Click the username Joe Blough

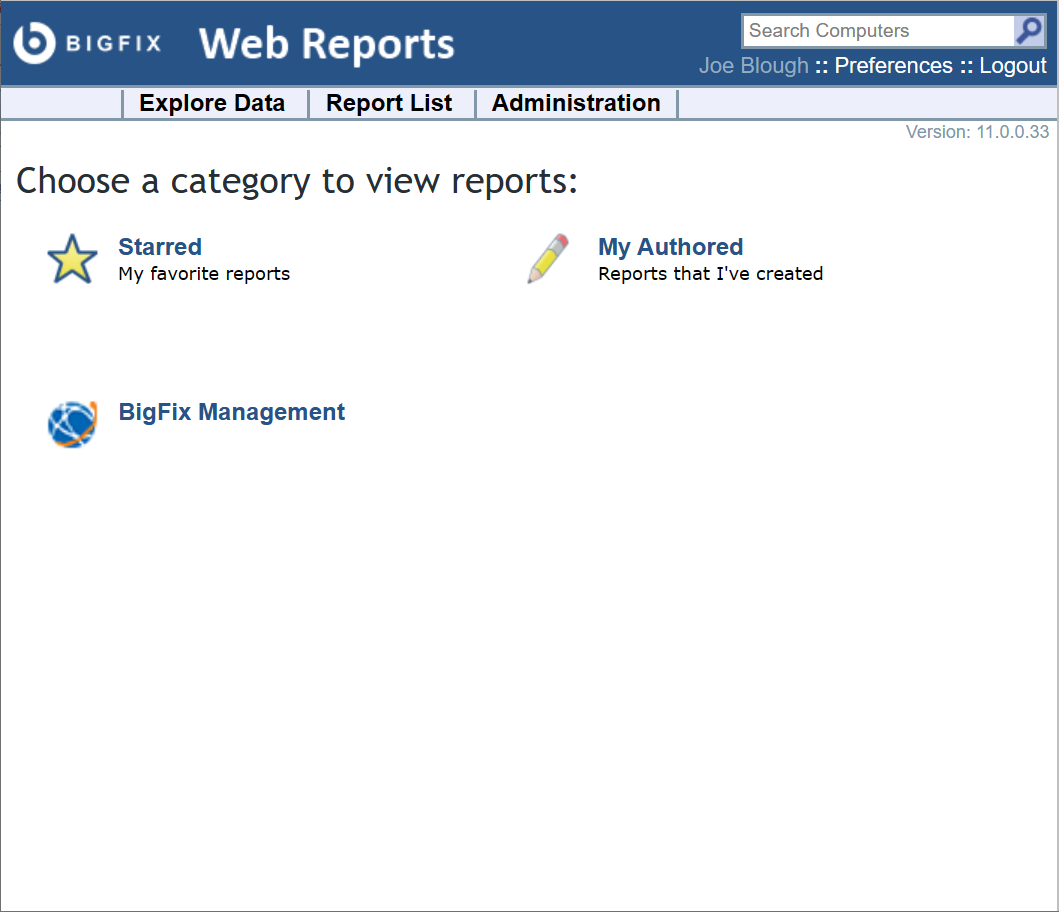753,65
